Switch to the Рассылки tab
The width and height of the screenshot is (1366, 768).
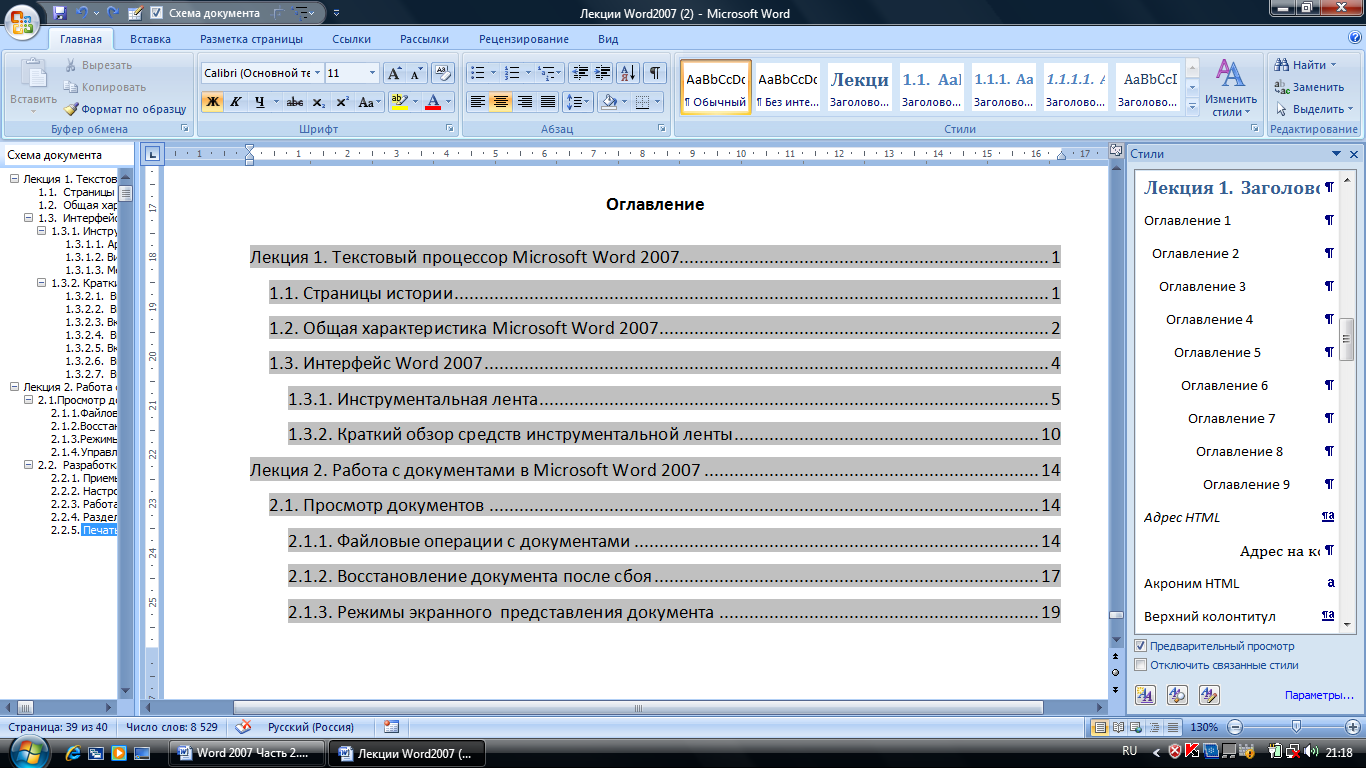coord(424,39)
